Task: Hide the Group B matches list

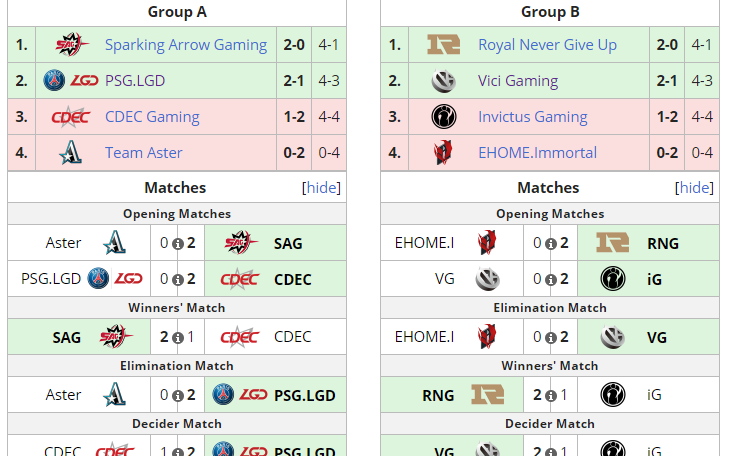Action: coord(694,188)
